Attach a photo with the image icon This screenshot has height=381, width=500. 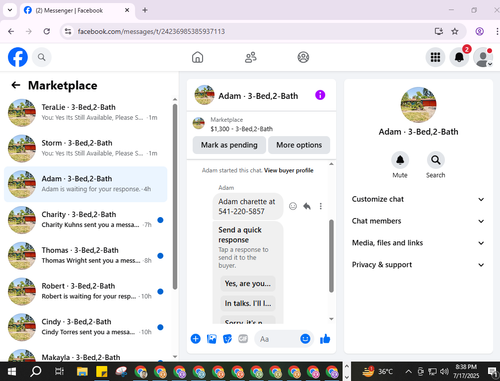click(x=212, y=339)
